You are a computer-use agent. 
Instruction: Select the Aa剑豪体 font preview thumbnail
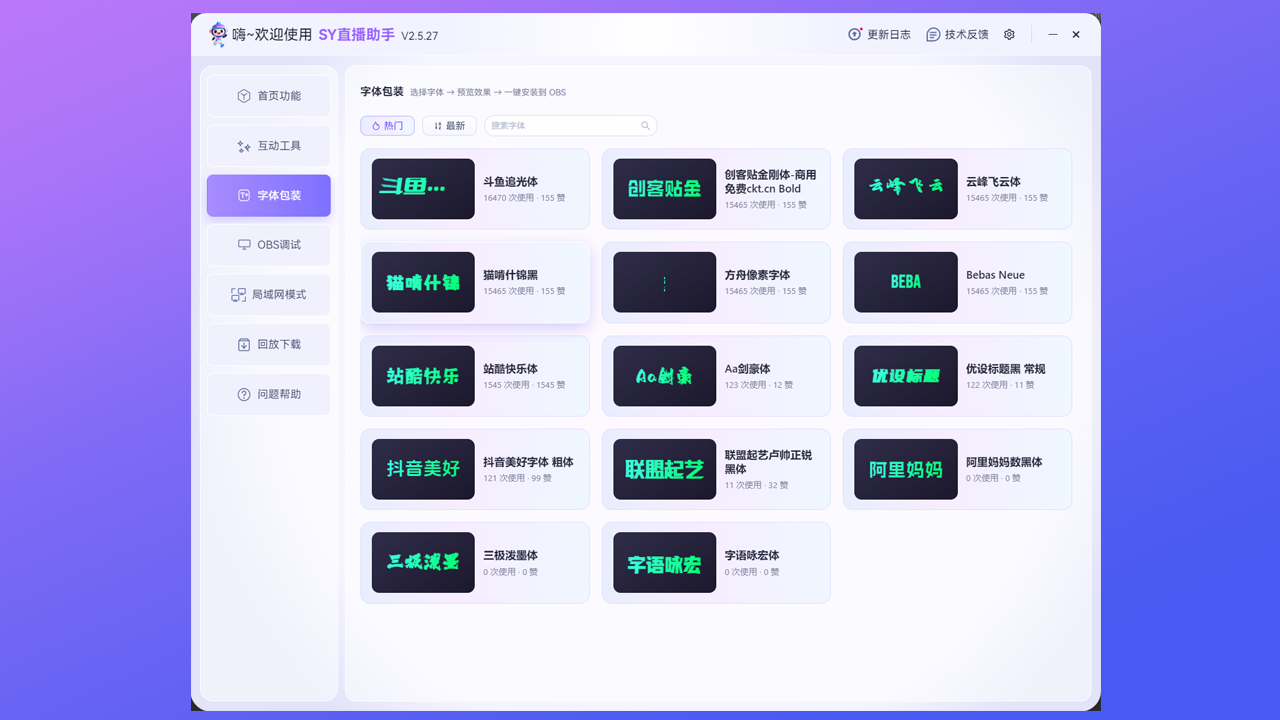tap(665, 376)
